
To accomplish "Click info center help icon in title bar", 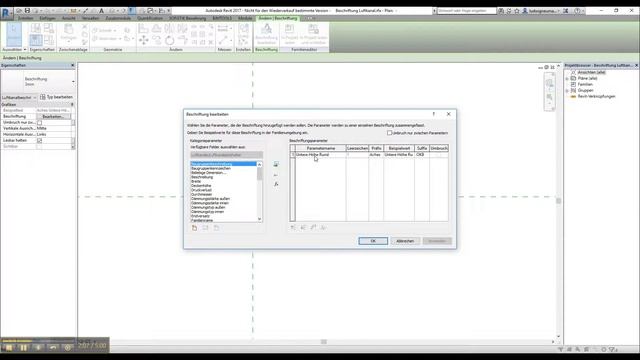I will tap(577, 11).
